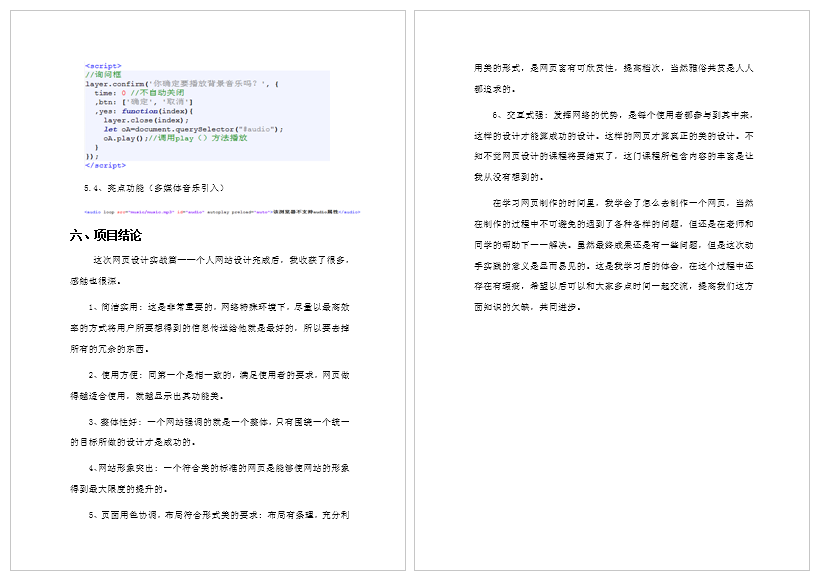
Task: Click the last line '面知识的欠缺,共同进步。'
Action: 528,307
